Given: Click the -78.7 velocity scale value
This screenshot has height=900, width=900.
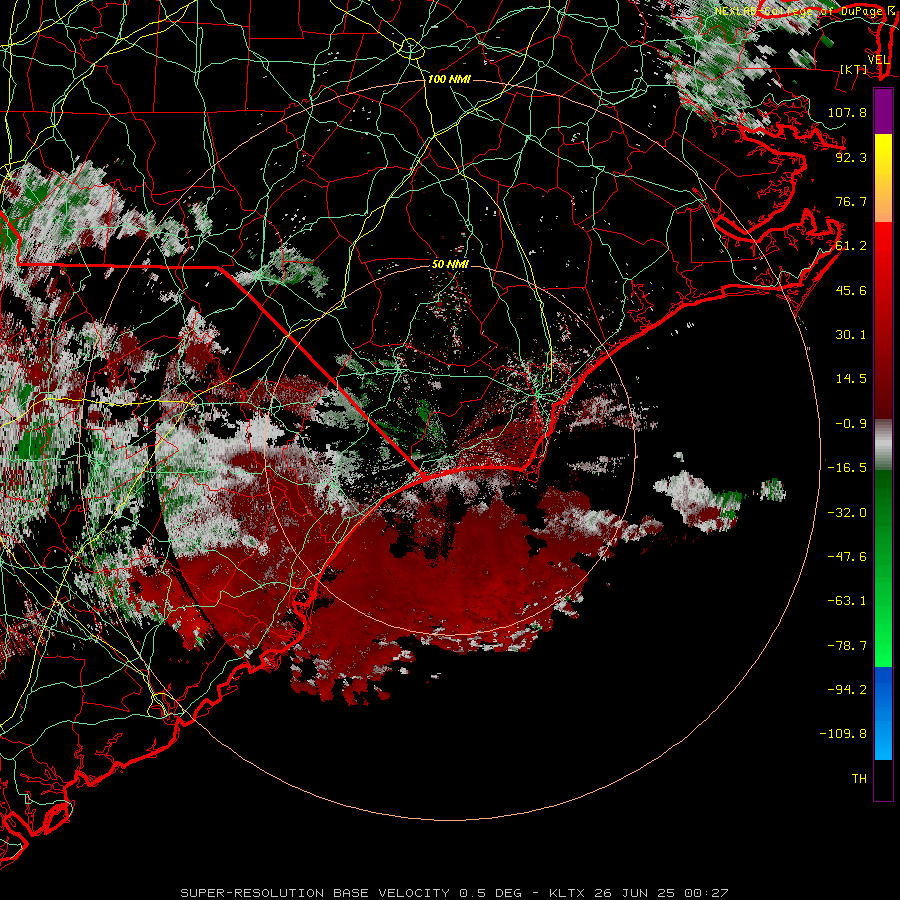Looking at the screenshot, I should click(847, 646).
